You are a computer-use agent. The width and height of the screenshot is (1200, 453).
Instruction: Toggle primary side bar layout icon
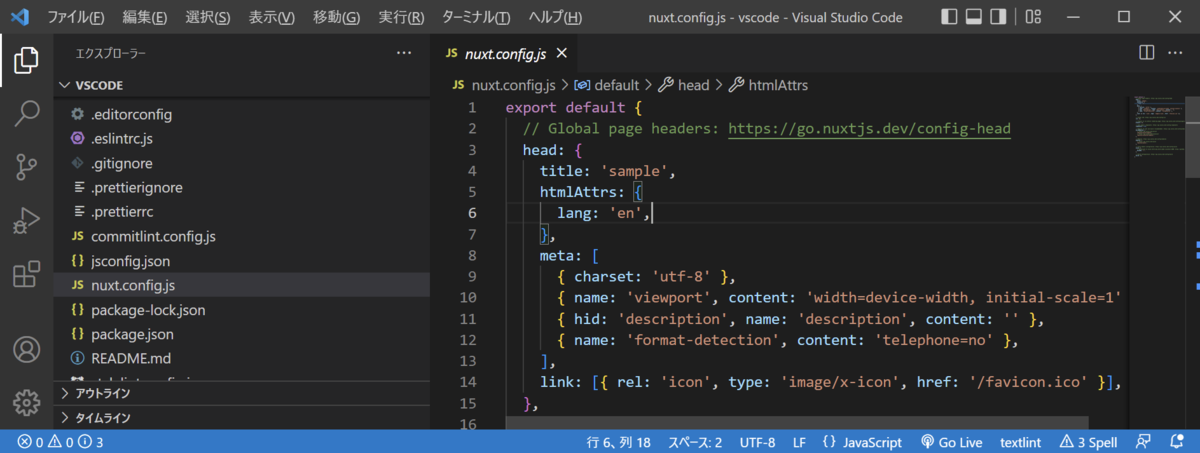[x=949, y=17]
